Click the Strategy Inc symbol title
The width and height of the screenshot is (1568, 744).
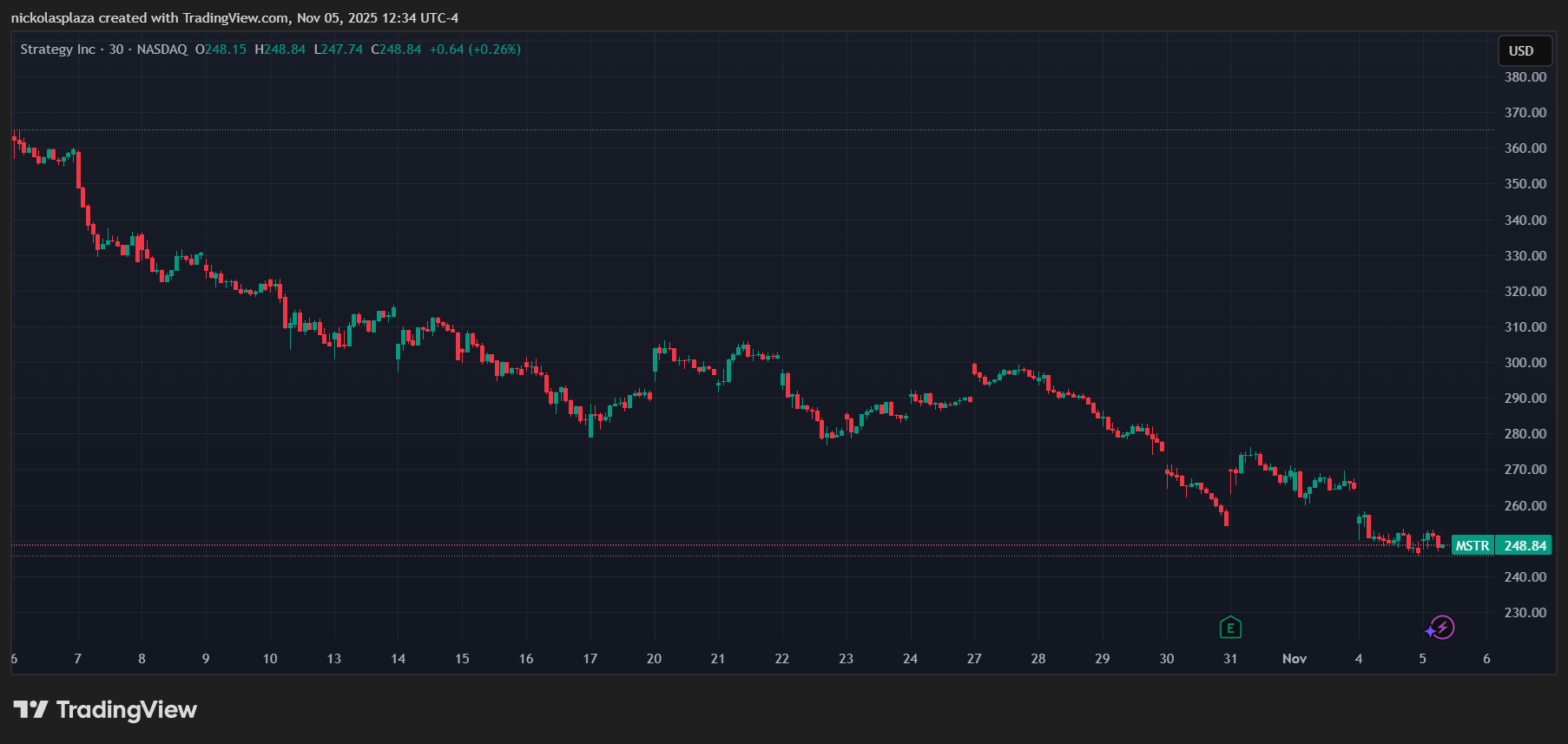57,49
